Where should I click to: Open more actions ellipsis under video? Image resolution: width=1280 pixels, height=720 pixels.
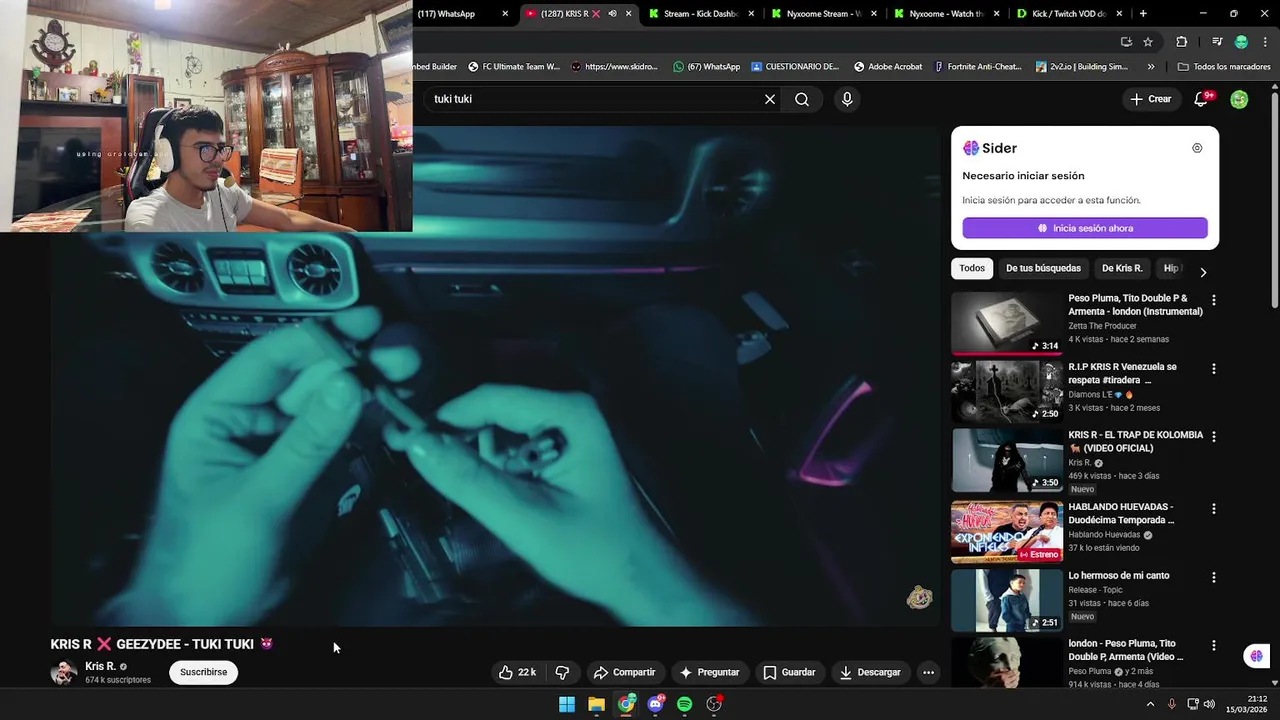click(x=928, y=672)
